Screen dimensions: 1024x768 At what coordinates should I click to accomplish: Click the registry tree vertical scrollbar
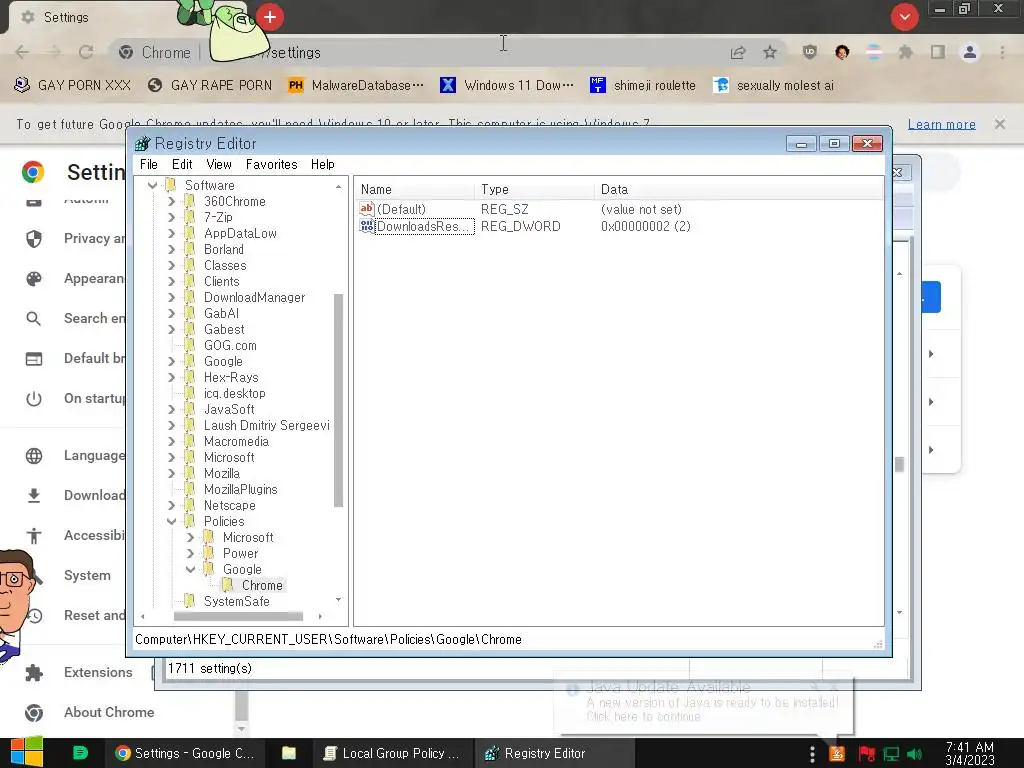[x=338, y=400]
